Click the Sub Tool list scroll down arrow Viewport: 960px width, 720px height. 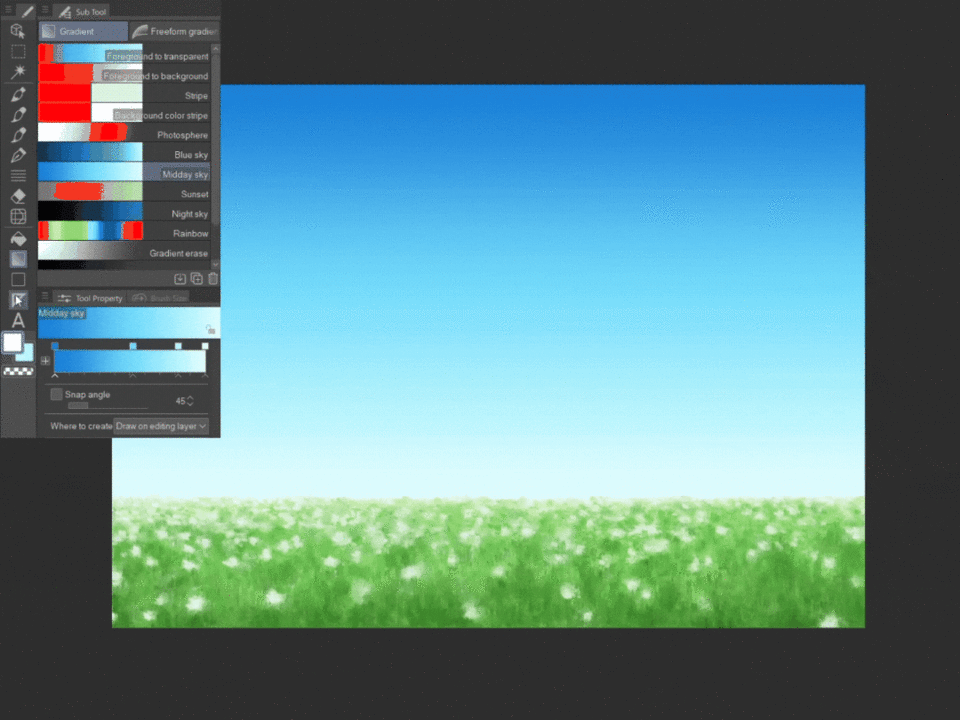[215, 264]
